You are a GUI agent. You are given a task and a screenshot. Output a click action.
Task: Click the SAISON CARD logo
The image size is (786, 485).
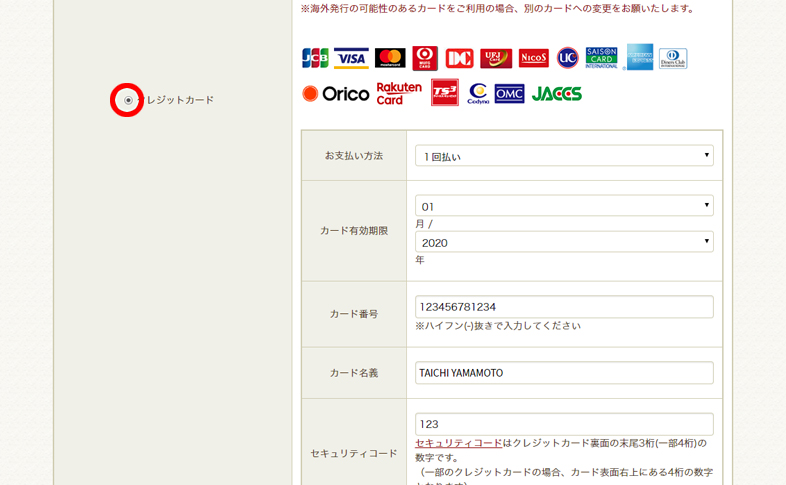tap(602, 58)
